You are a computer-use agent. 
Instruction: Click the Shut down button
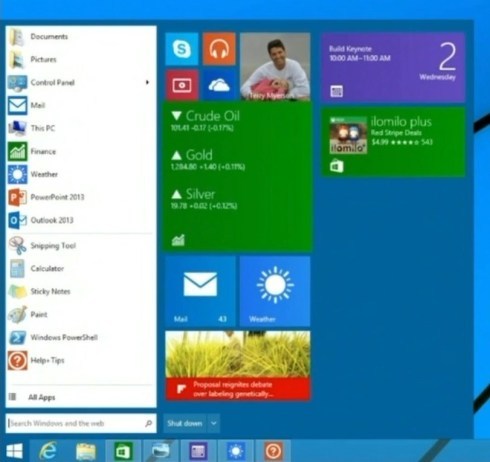point(185,423)
